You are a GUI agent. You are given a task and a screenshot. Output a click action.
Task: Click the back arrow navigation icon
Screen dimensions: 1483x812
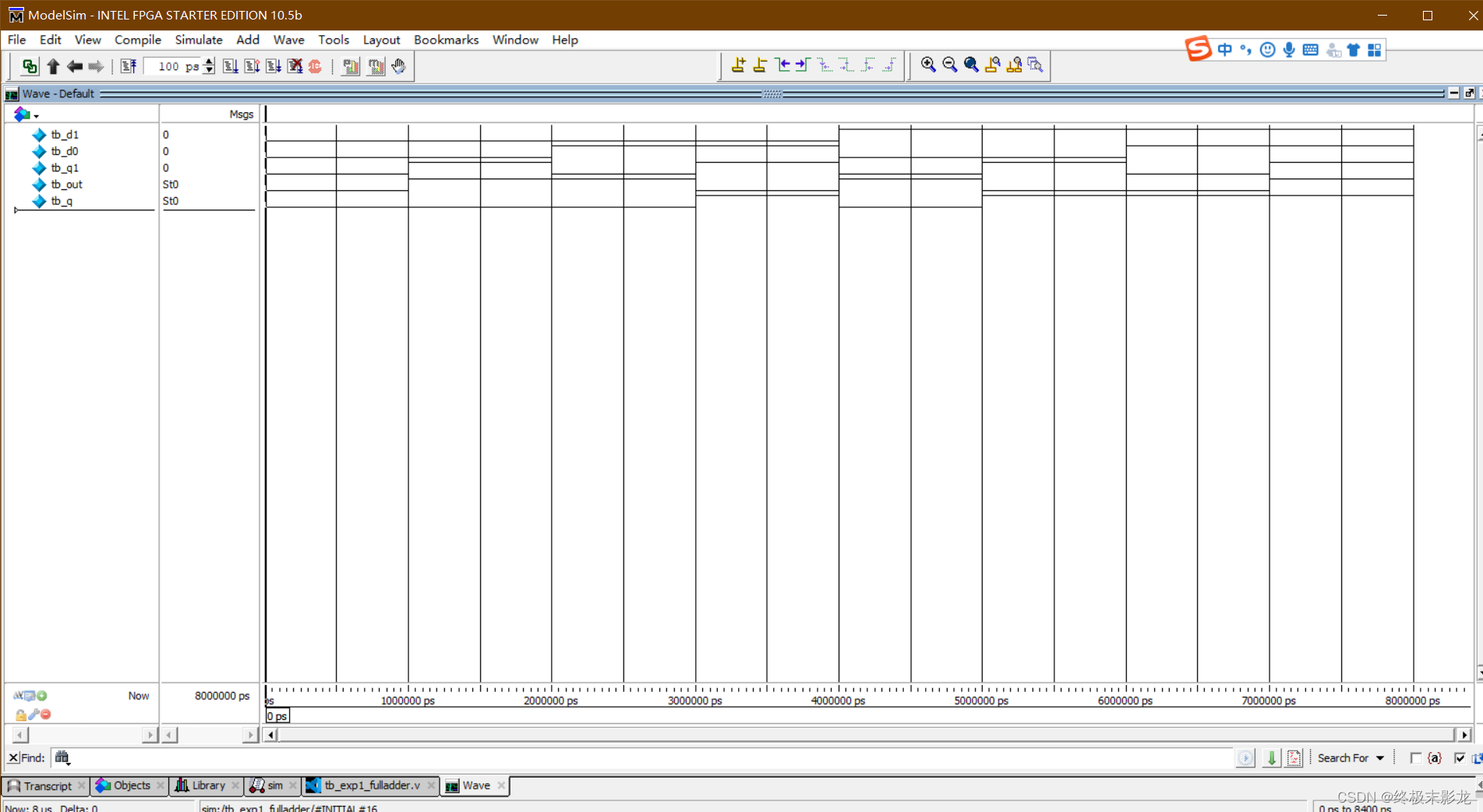[x=74, y=66]
